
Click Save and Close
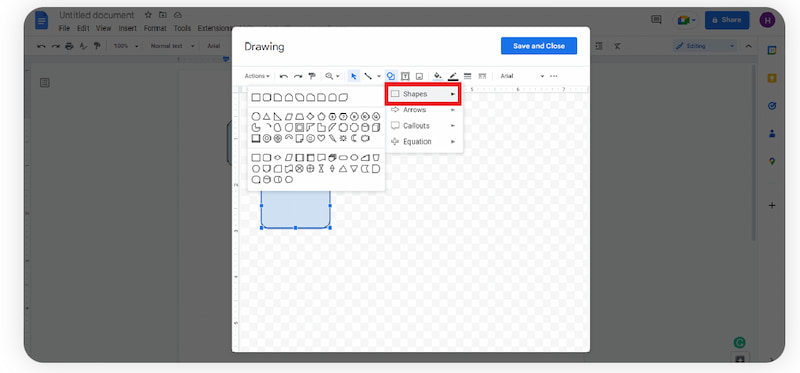tap(539, 45)
